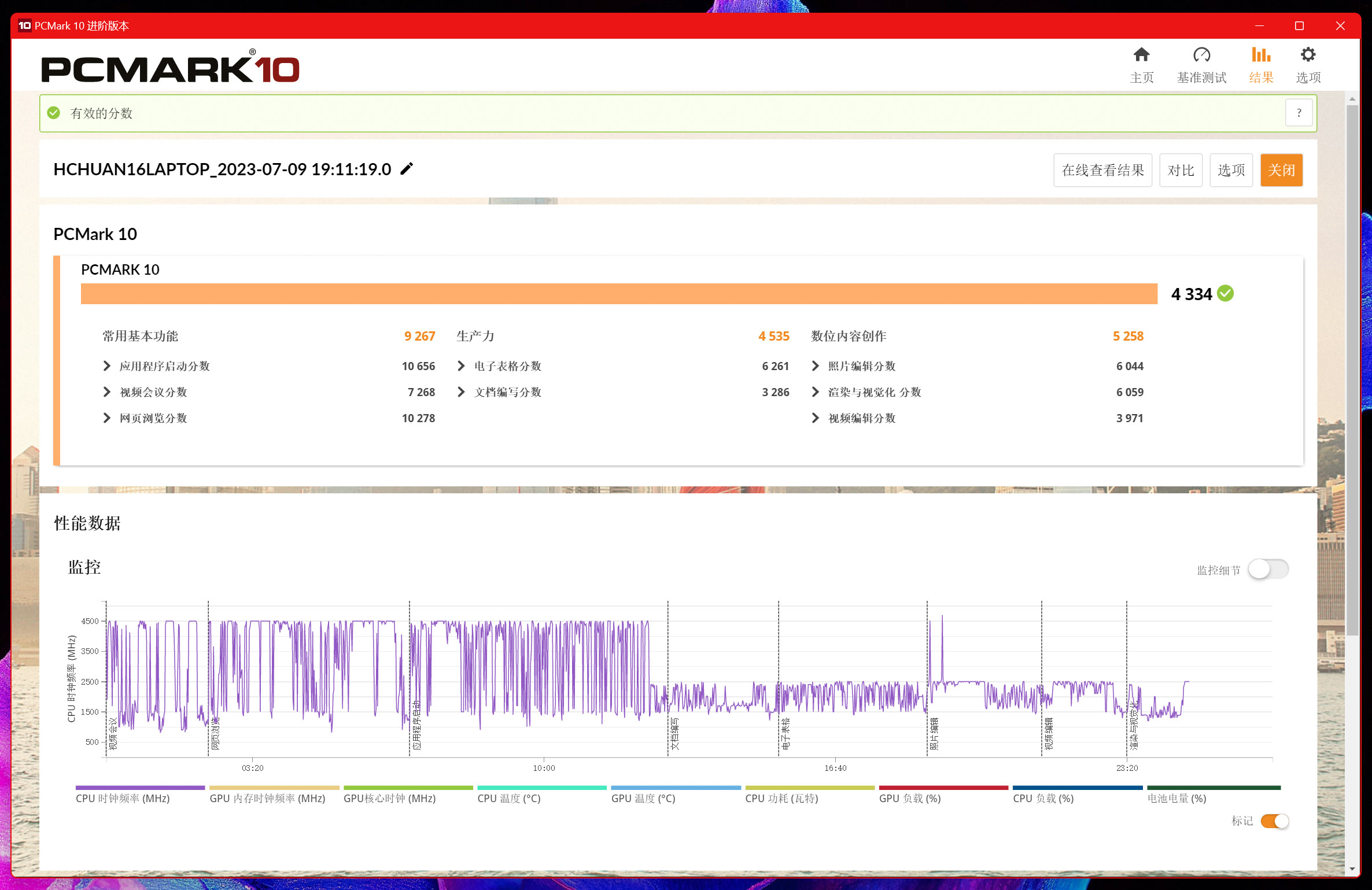Expand the 渲染与视觉化 分数 row
Screen dimensions: 1372x890
pos(815,392)
